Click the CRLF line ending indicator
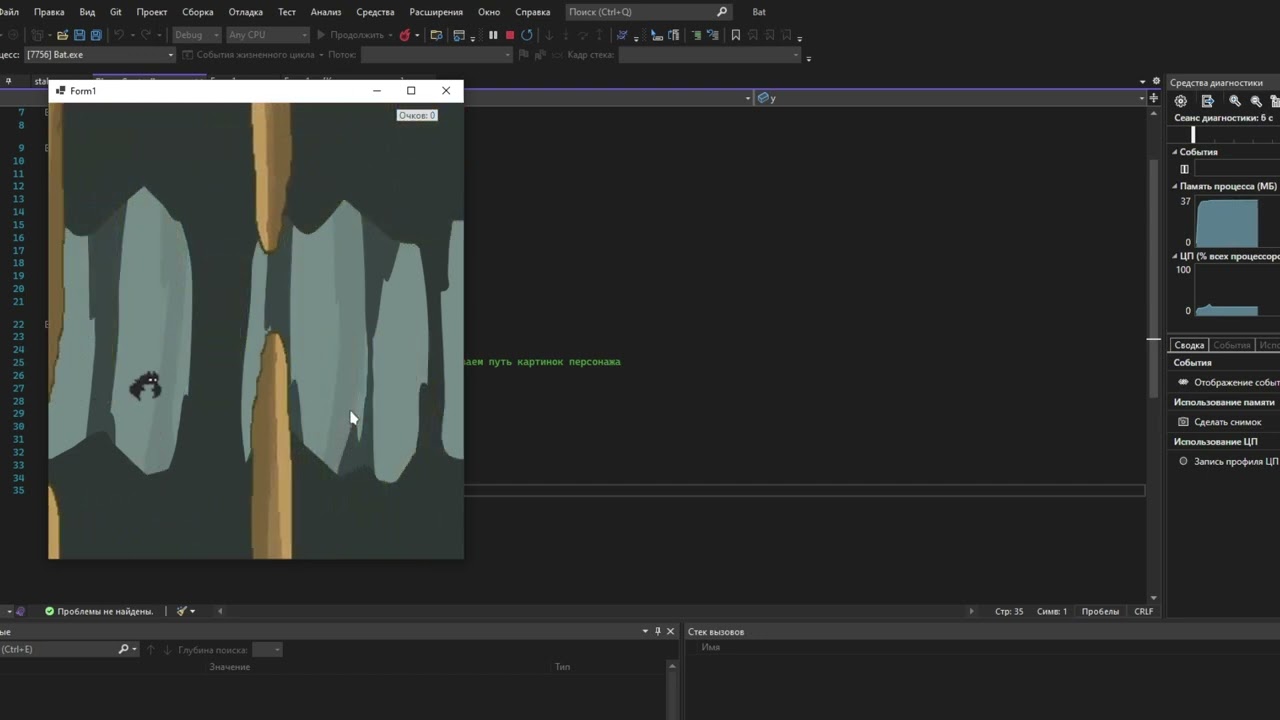Image resolution: width=1280 pixels, height=720 pixels. tap(1144, 611)
